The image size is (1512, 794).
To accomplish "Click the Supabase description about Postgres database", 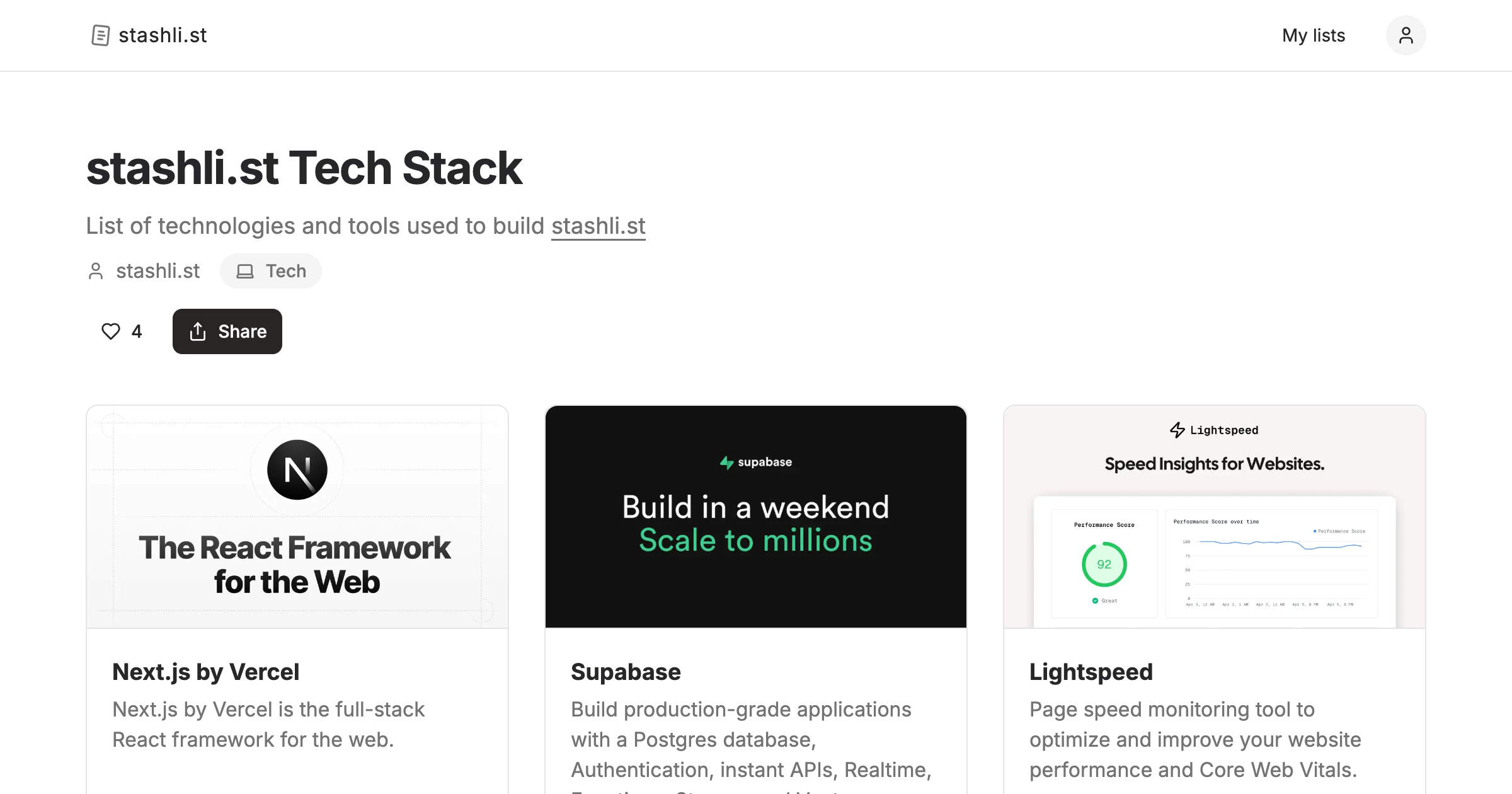I will [x=751, y=745].
